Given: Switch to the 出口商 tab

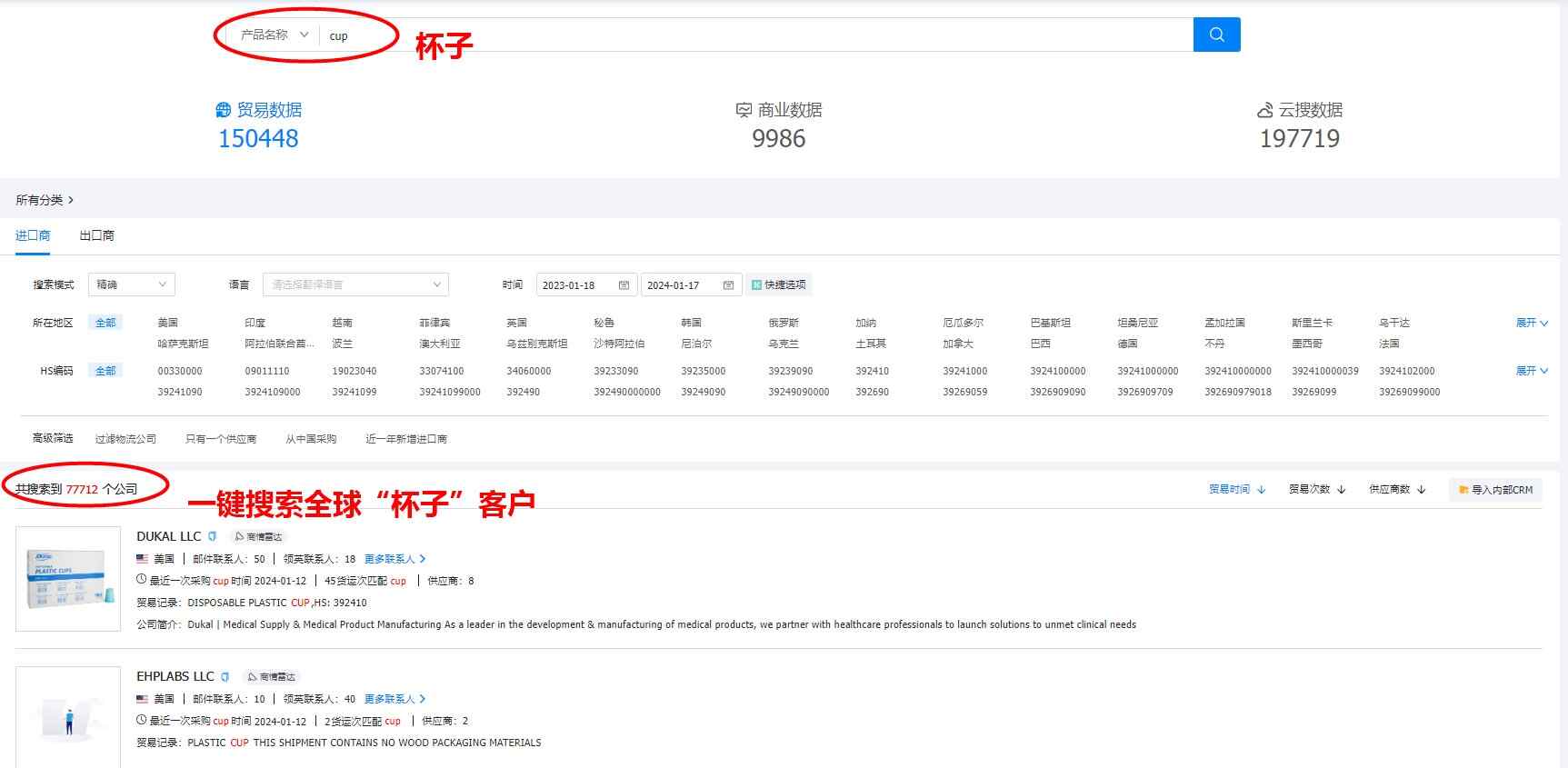Looking at the screenshot, I should (96, 235).
